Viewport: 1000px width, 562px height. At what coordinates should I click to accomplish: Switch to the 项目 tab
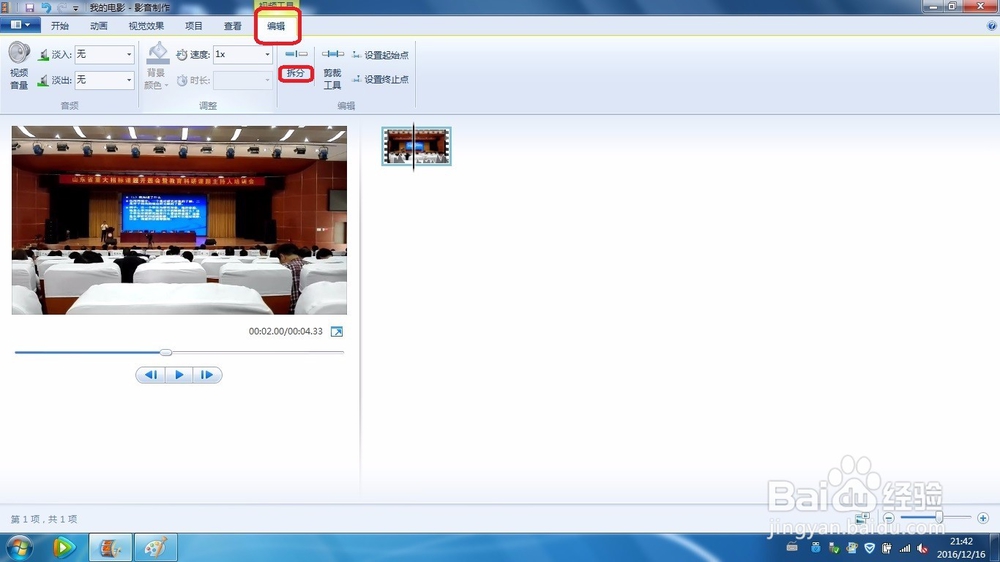point(194,26)
